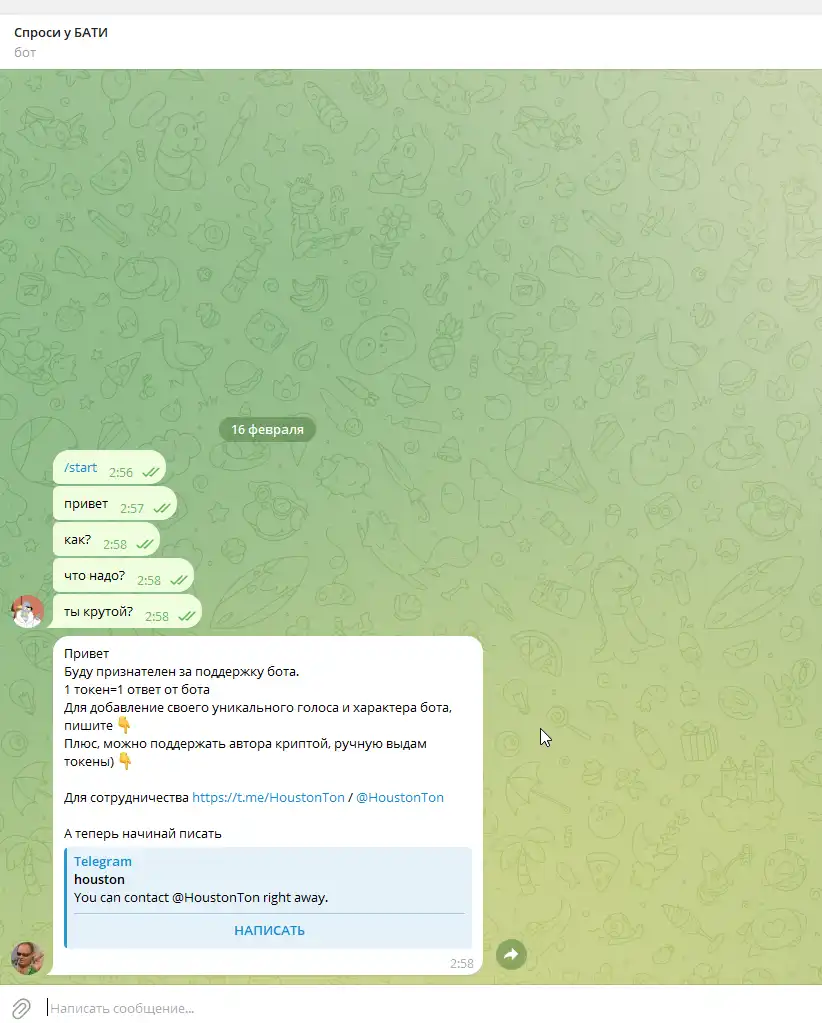Click the /start command text
This screenshot has height=1023, width=822.
click(80, 468)
